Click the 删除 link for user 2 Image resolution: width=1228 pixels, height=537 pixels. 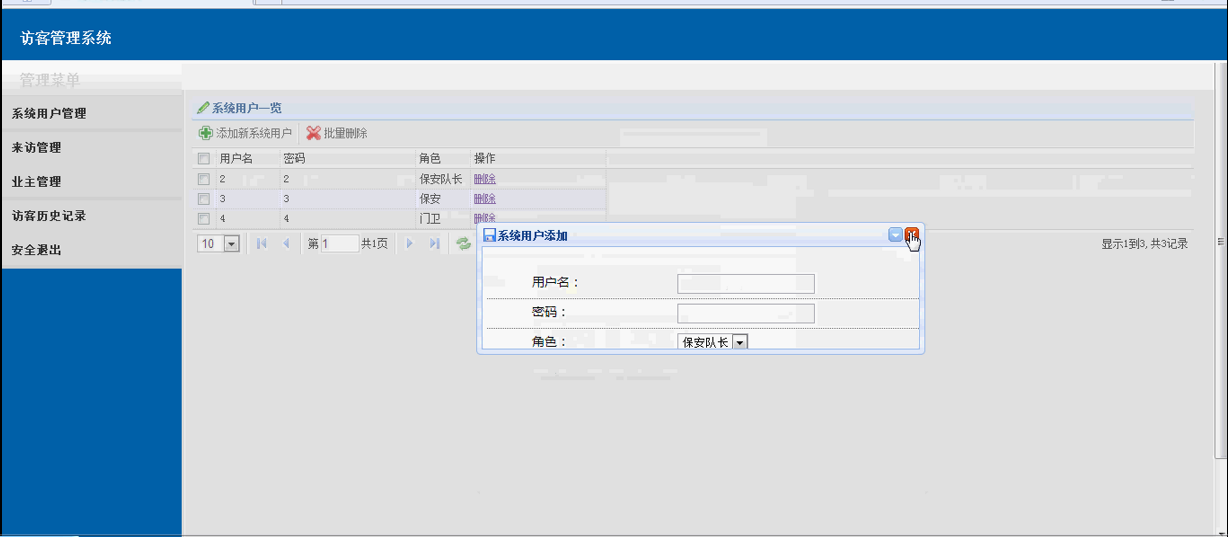pyautogui.click(x=485, y=179)
